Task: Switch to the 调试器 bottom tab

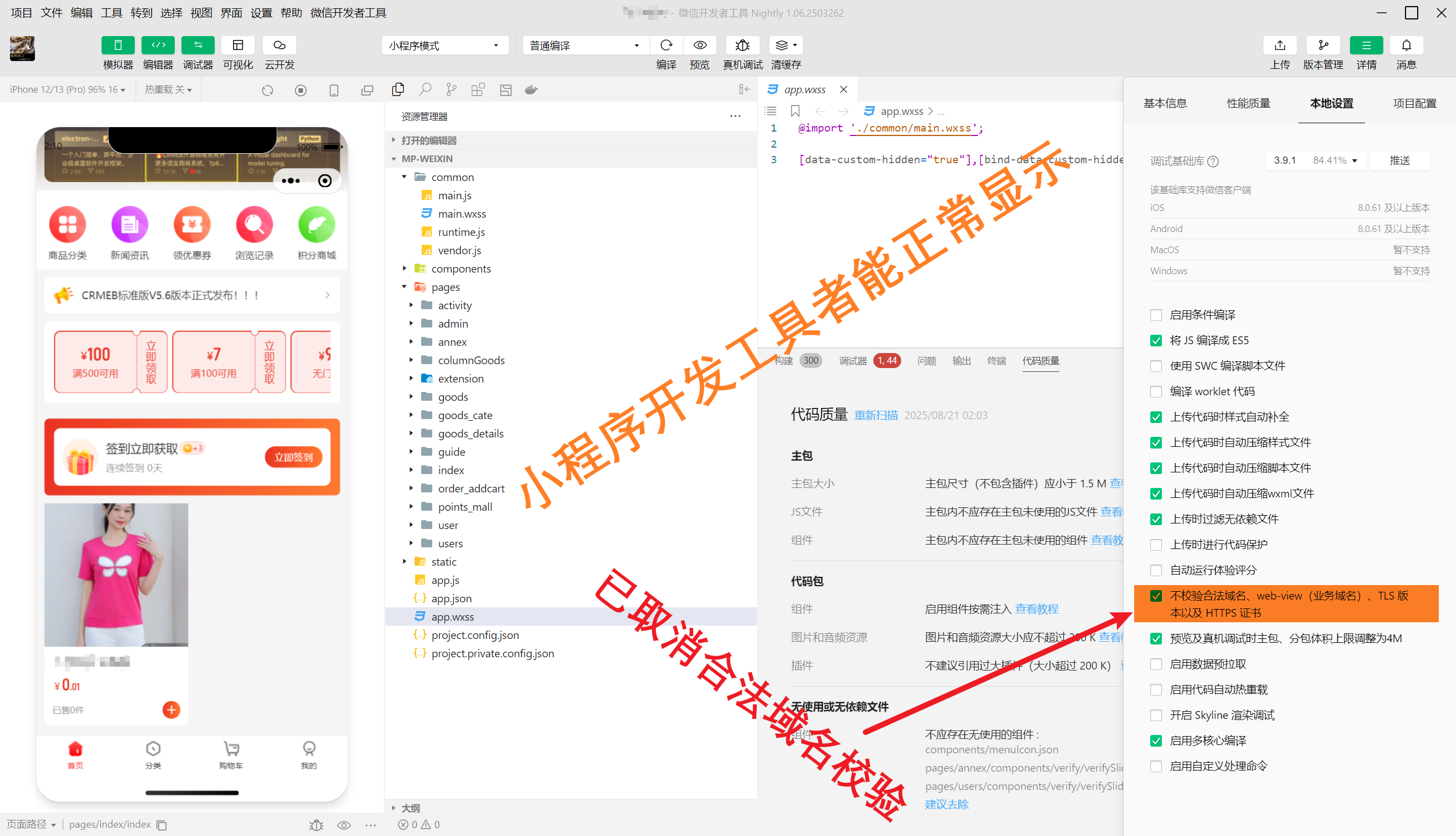Action: 853,361
